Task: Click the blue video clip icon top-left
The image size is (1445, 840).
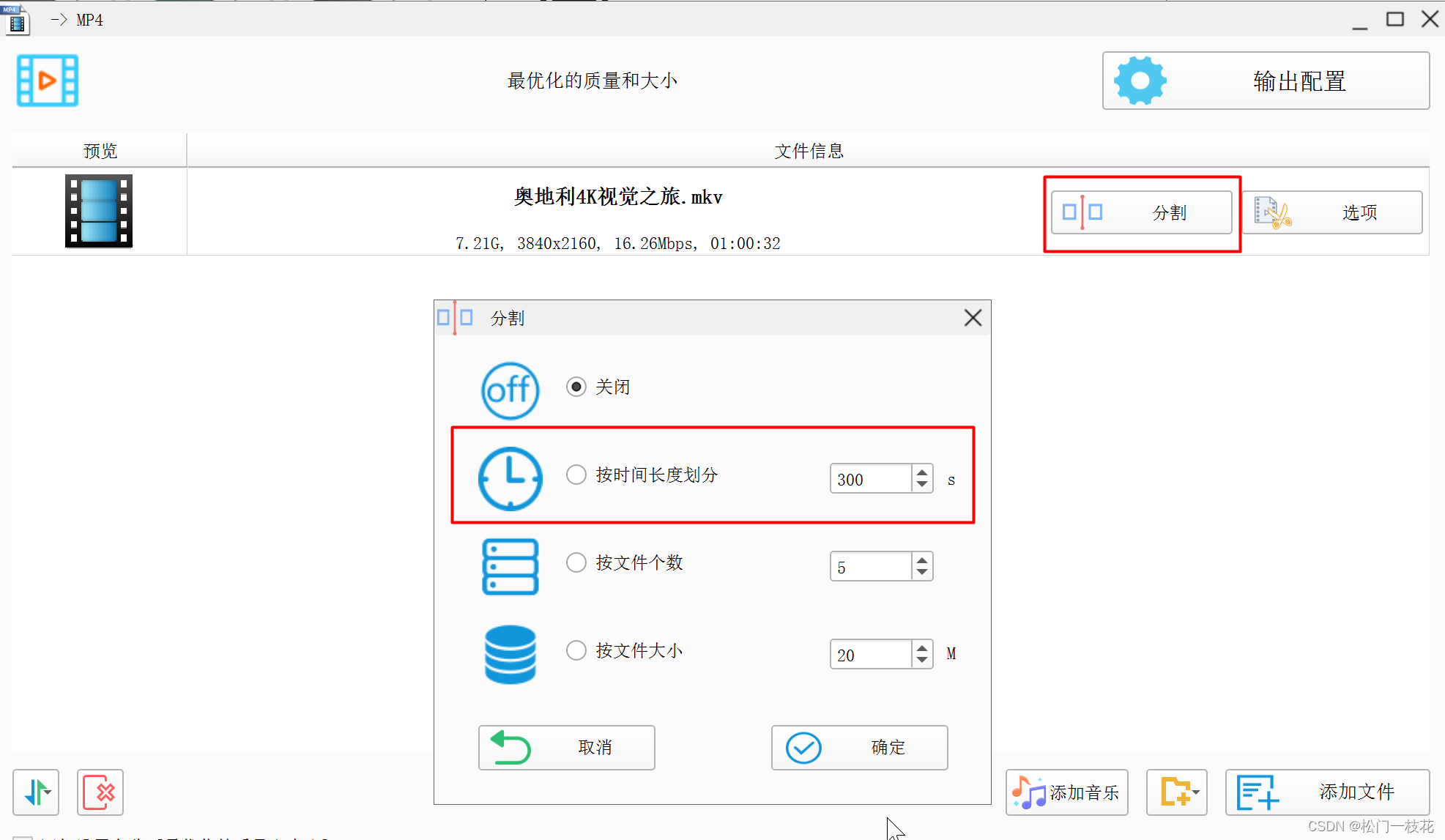Action: [x=48, y=81]
